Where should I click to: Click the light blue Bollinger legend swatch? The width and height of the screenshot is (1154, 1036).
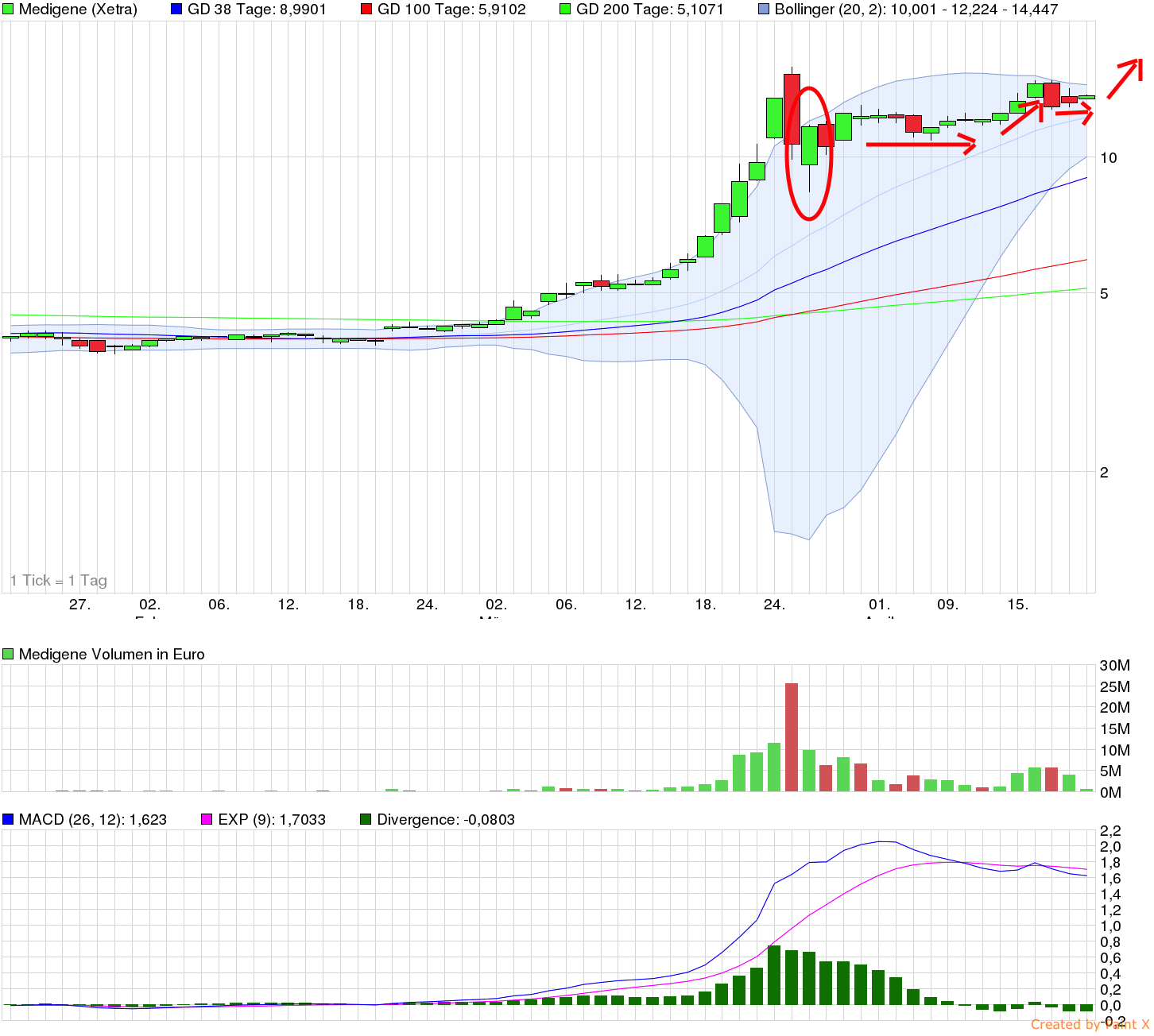(764, 10)
